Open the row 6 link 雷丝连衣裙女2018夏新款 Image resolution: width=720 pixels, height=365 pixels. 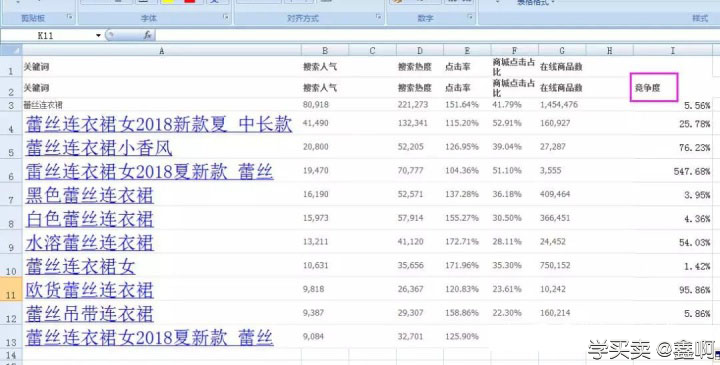149,171
